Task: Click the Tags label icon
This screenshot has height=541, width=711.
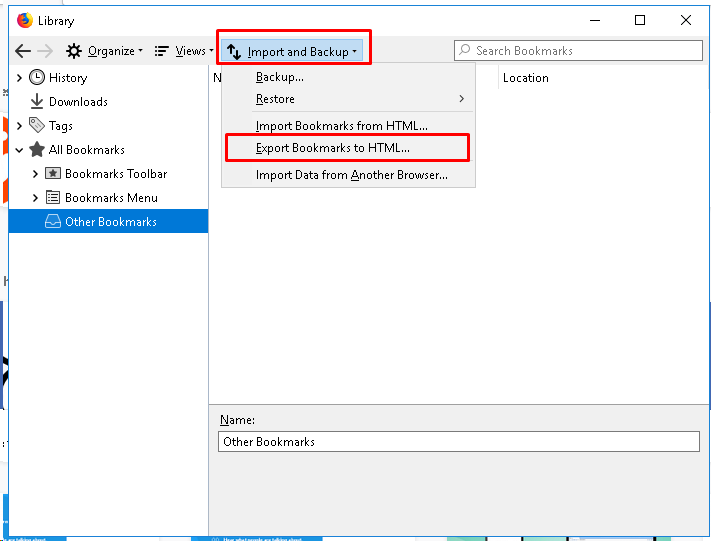Action: pos(37,125)
